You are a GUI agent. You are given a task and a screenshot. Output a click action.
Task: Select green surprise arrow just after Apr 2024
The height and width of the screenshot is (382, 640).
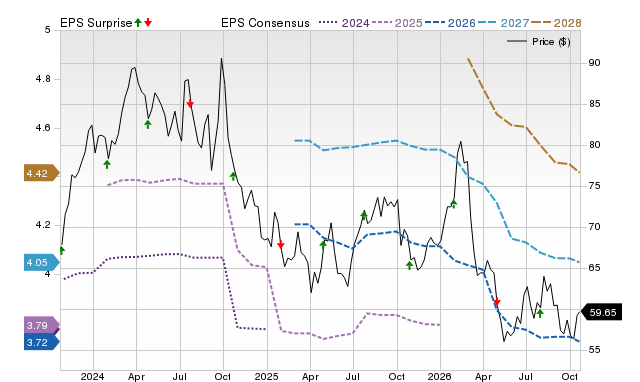[148, 124]
